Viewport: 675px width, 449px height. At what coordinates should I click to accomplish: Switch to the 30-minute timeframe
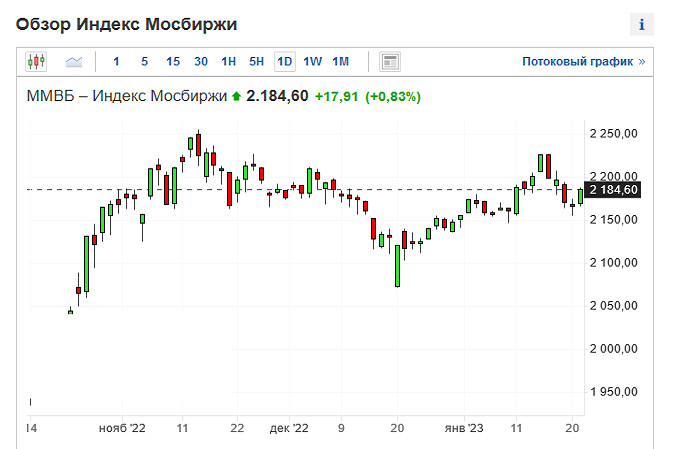(201, 62)
